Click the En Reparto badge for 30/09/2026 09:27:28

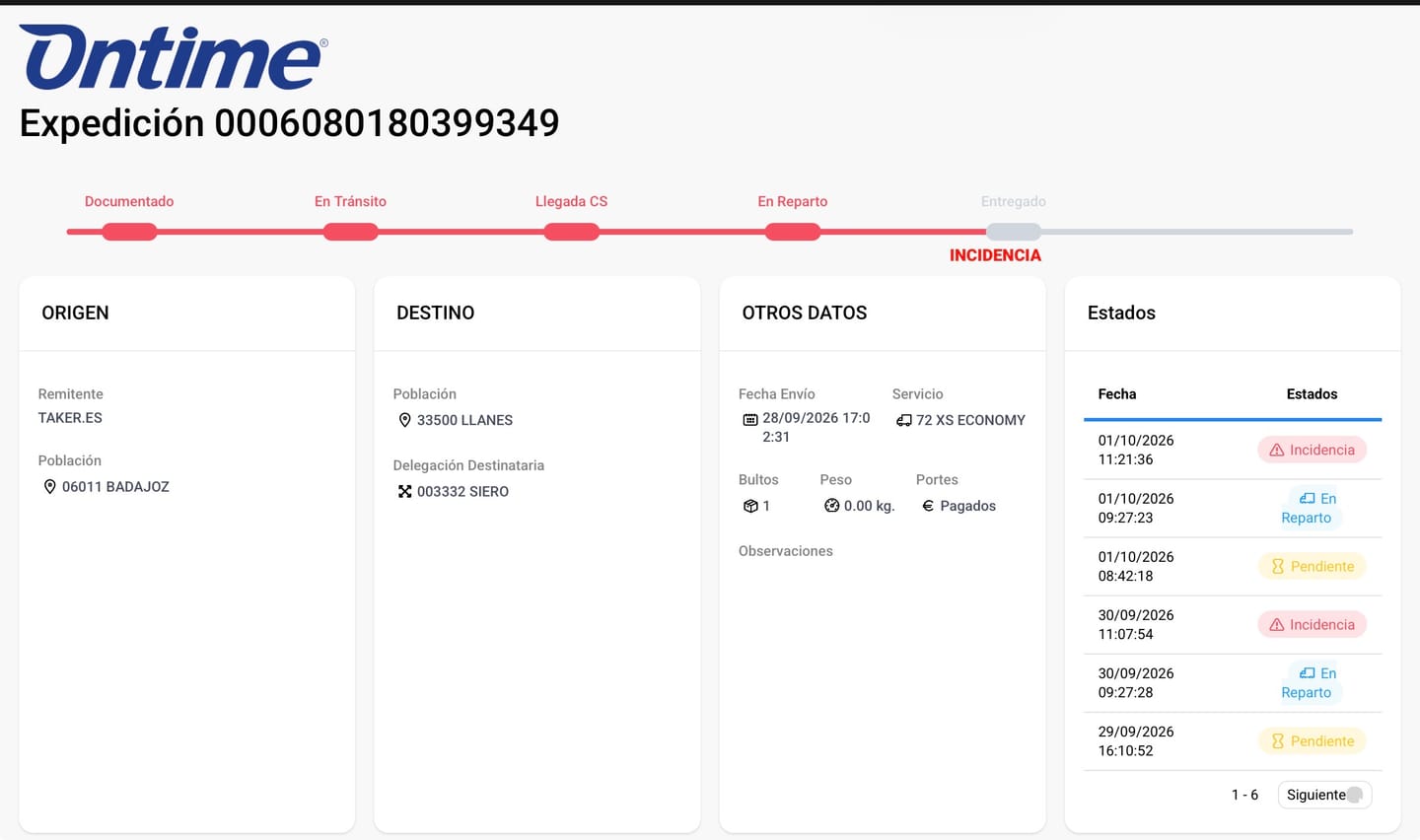pos(1312,682)
